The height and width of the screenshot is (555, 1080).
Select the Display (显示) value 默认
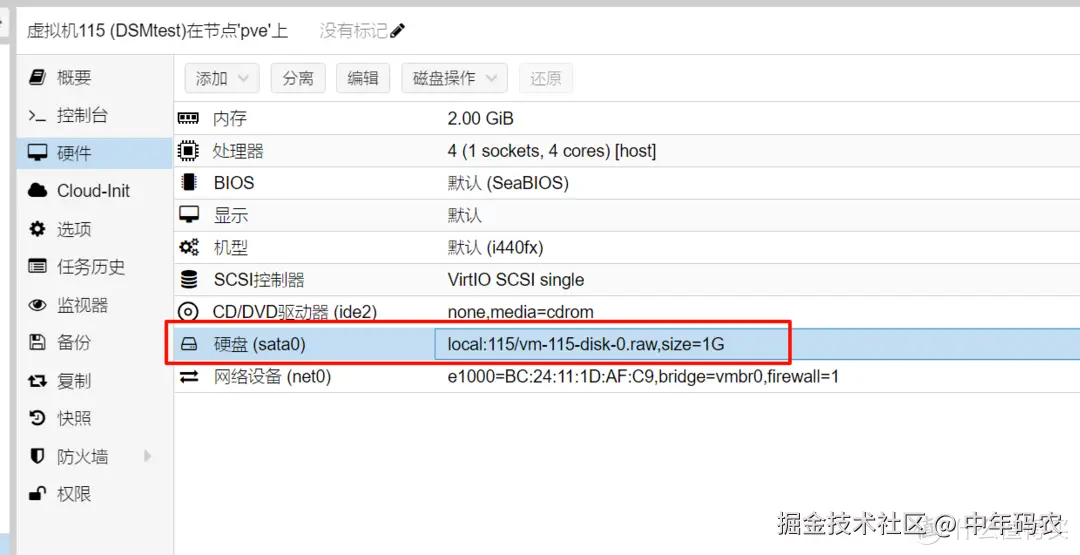[x=465, y=215]
